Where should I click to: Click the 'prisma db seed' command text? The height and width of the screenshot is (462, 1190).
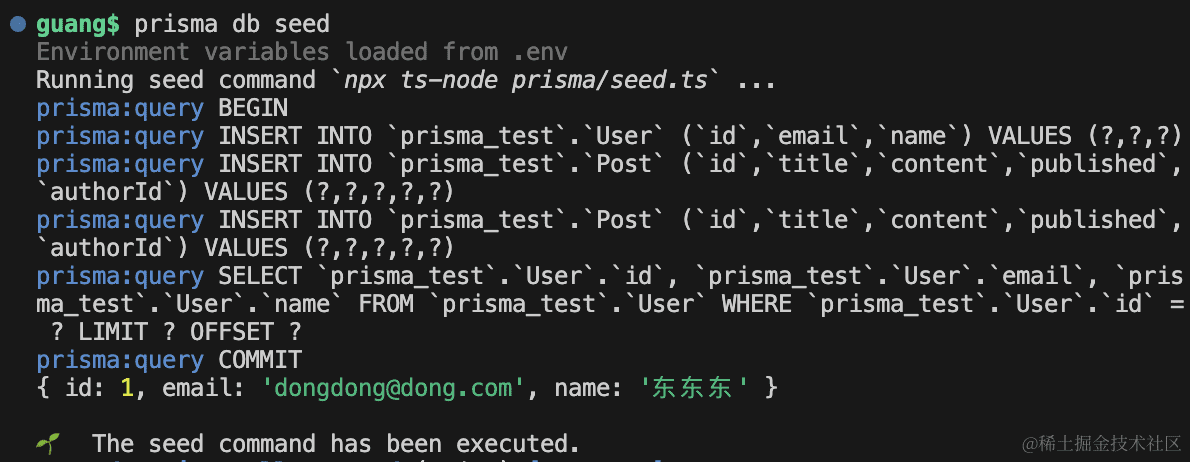231,24
